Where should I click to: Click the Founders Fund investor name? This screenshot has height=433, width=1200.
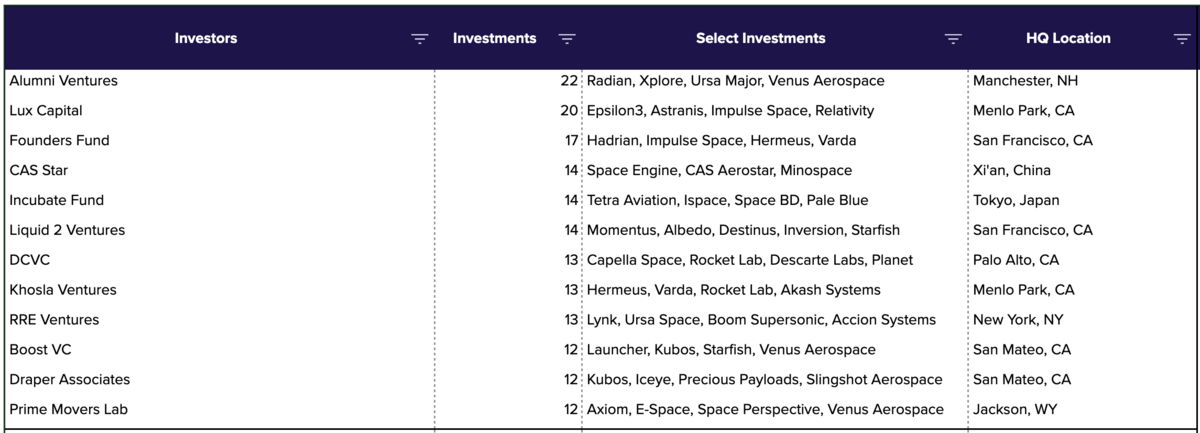tap(59, 140)
